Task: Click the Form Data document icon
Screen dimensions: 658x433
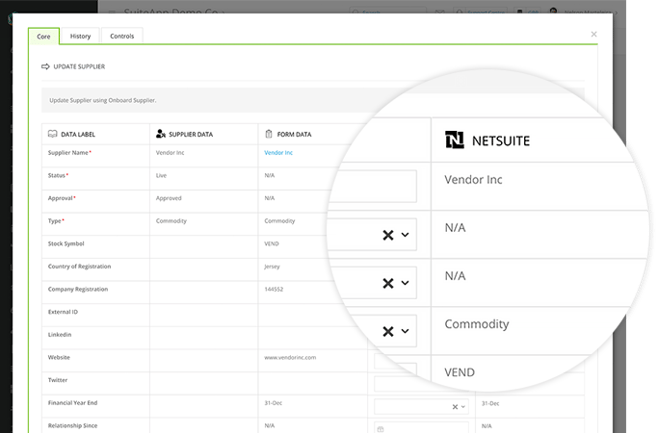Action: pos(268,133)
